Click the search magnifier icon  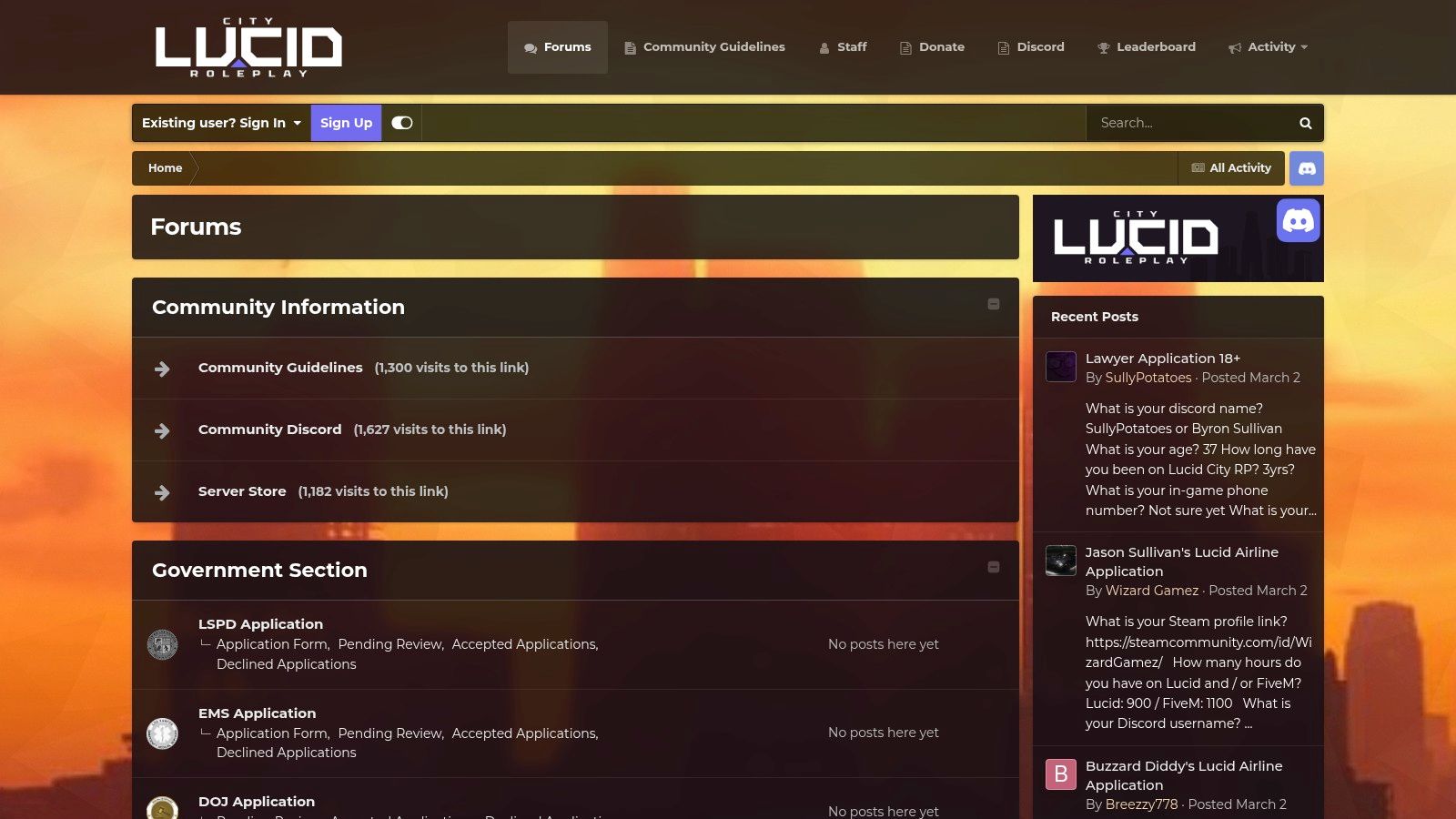1306,123
